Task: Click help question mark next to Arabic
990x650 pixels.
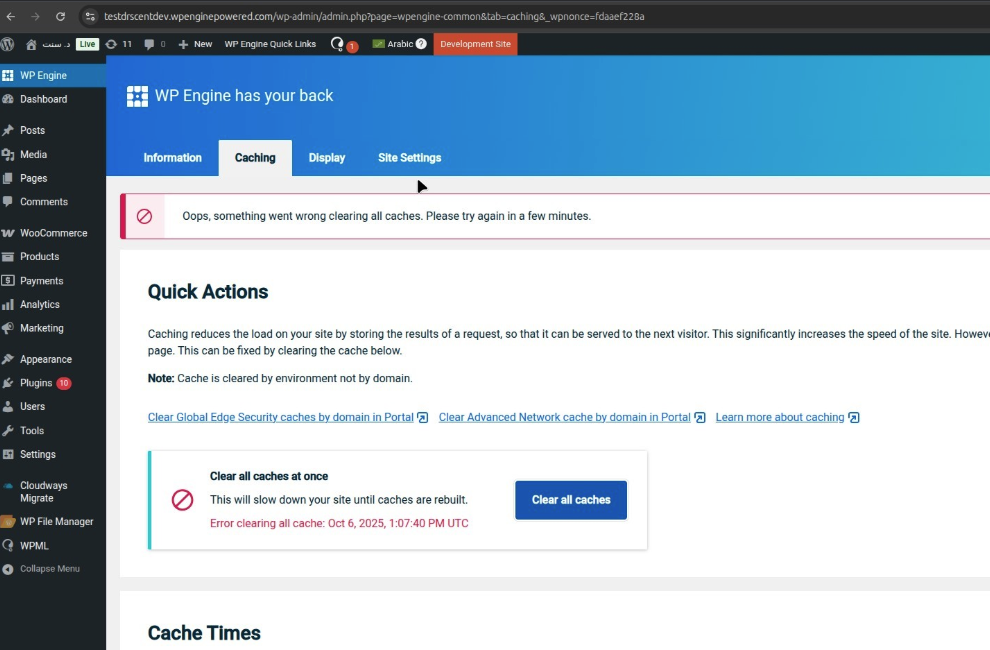Action: click(x=421, y=44)
